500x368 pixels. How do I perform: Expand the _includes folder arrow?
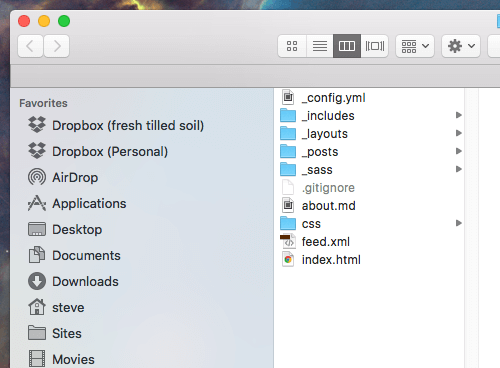click(x=459, y=115)
